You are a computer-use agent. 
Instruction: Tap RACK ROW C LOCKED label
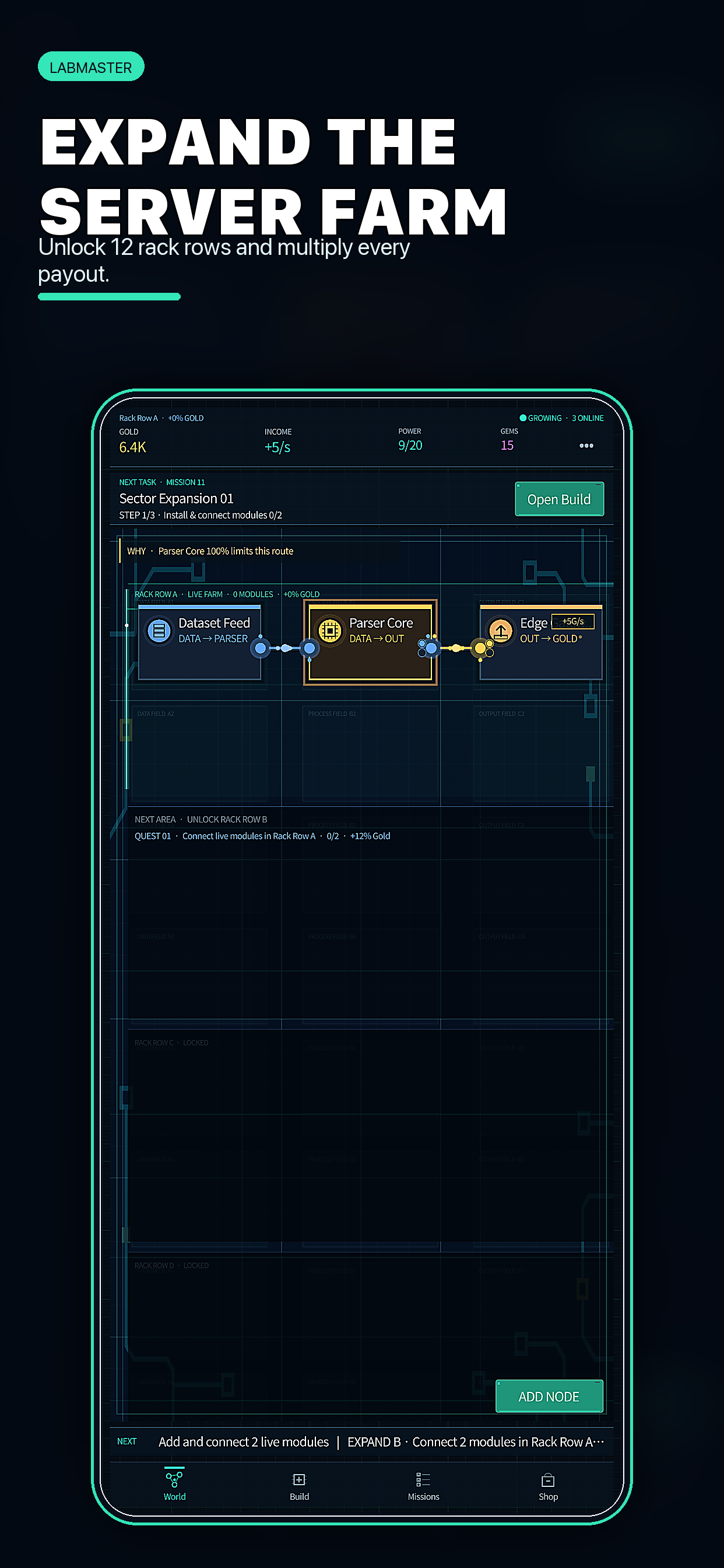(171, 1042)
